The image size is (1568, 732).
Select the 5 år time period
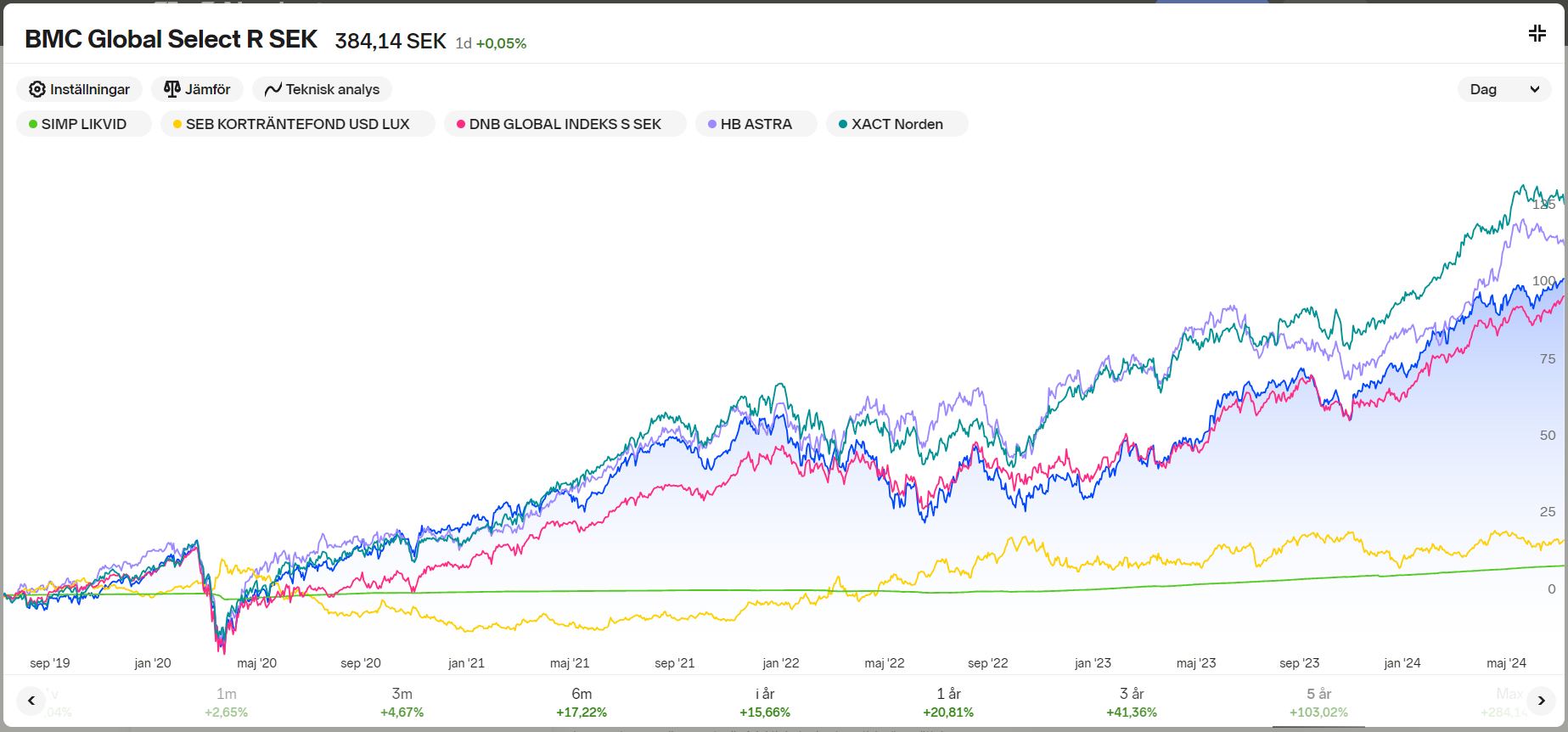click(x=1318, y=702)
